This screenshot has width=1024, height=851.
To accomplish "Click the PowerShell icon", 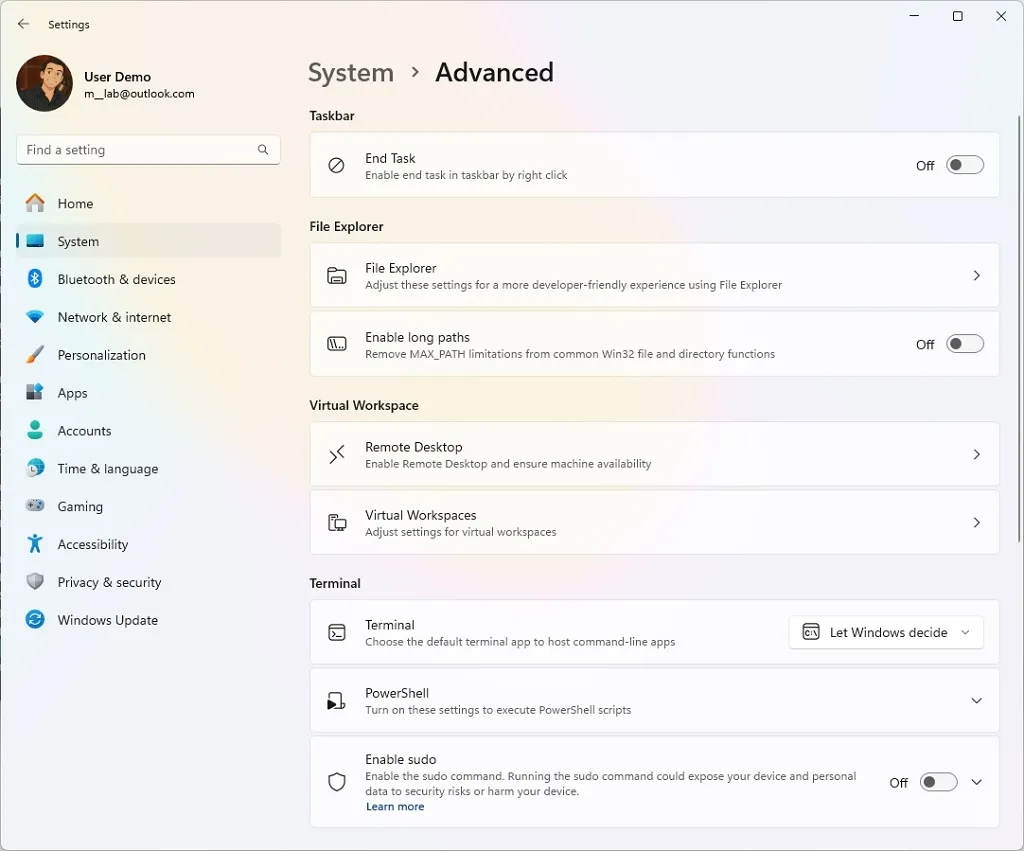I will click(x=336, y=699).
